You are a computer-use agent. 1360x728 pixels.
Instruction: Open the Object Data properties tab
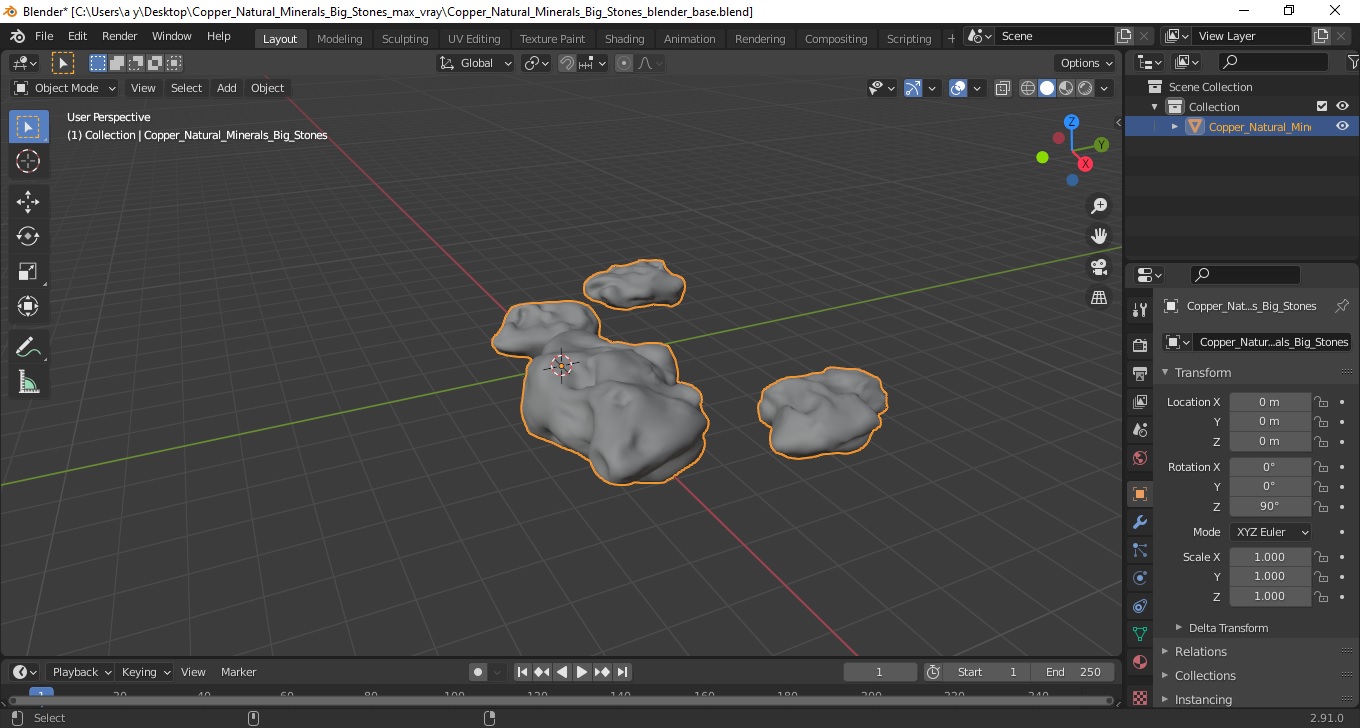point(1140,634)
